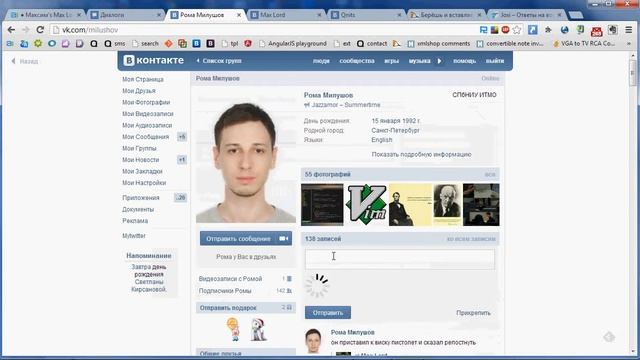Open сообщества in VK header
The width and height of the screenshot is (640, 360).
click(x=357, y=61)
